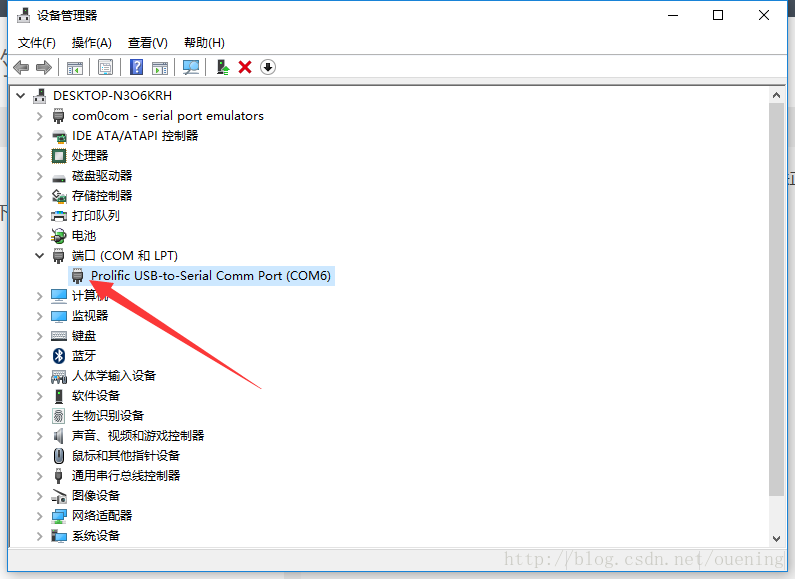Click the 存储控制器 storage controller icon
Image resolution: width=795 pixels, height=579 pixels.
(59, 196)
